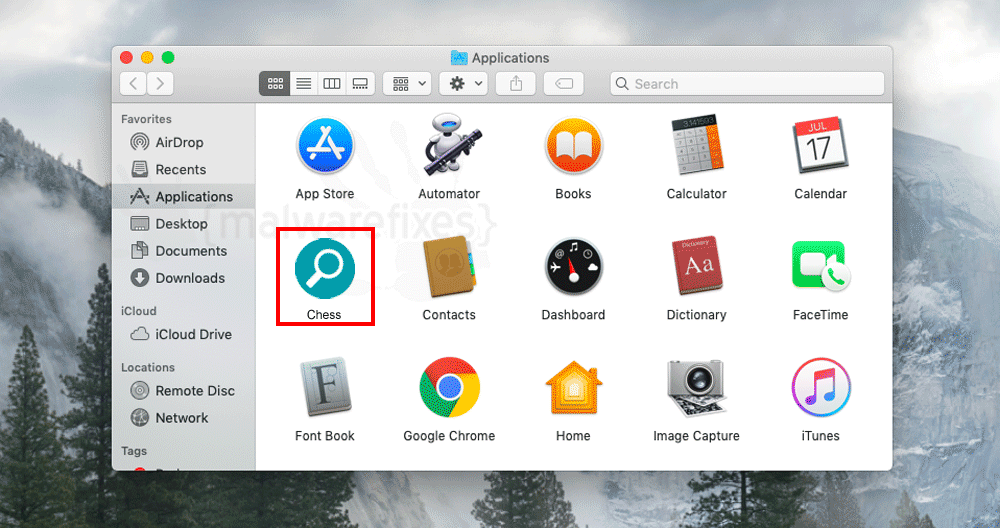The width and height of the screenshot is (1000, 528).
Task: Open AirDrop in the sidebar
Action: (184, 142)
